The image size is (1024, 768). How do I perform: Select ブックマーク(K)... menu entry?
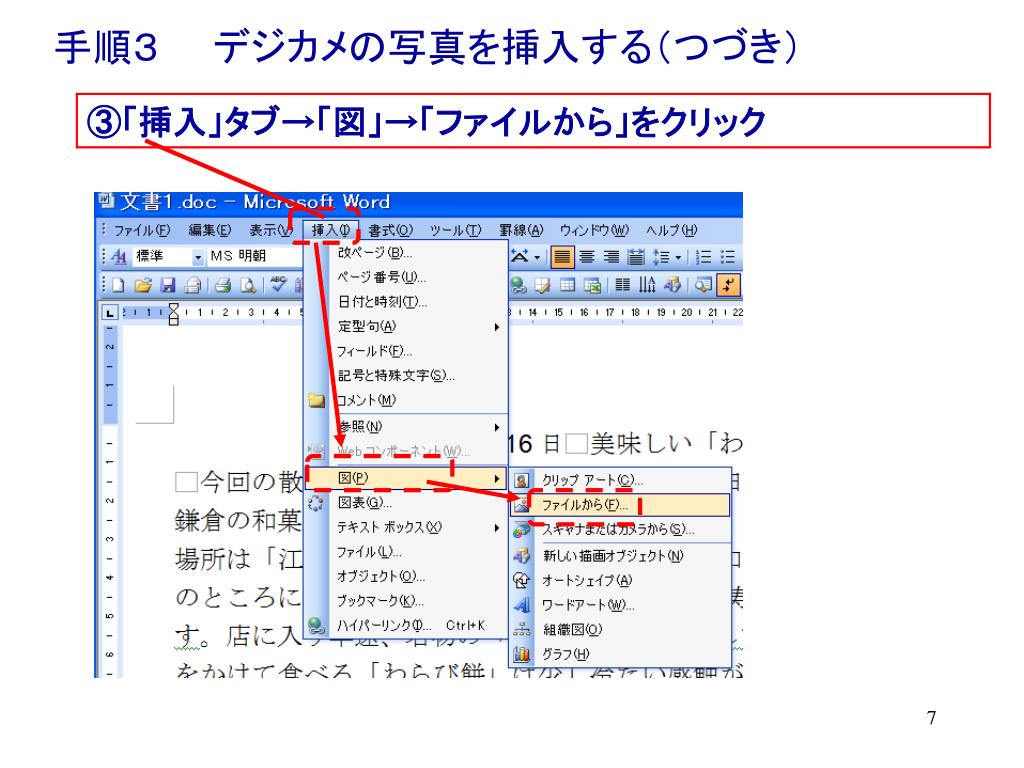click(x=406, y=601)
